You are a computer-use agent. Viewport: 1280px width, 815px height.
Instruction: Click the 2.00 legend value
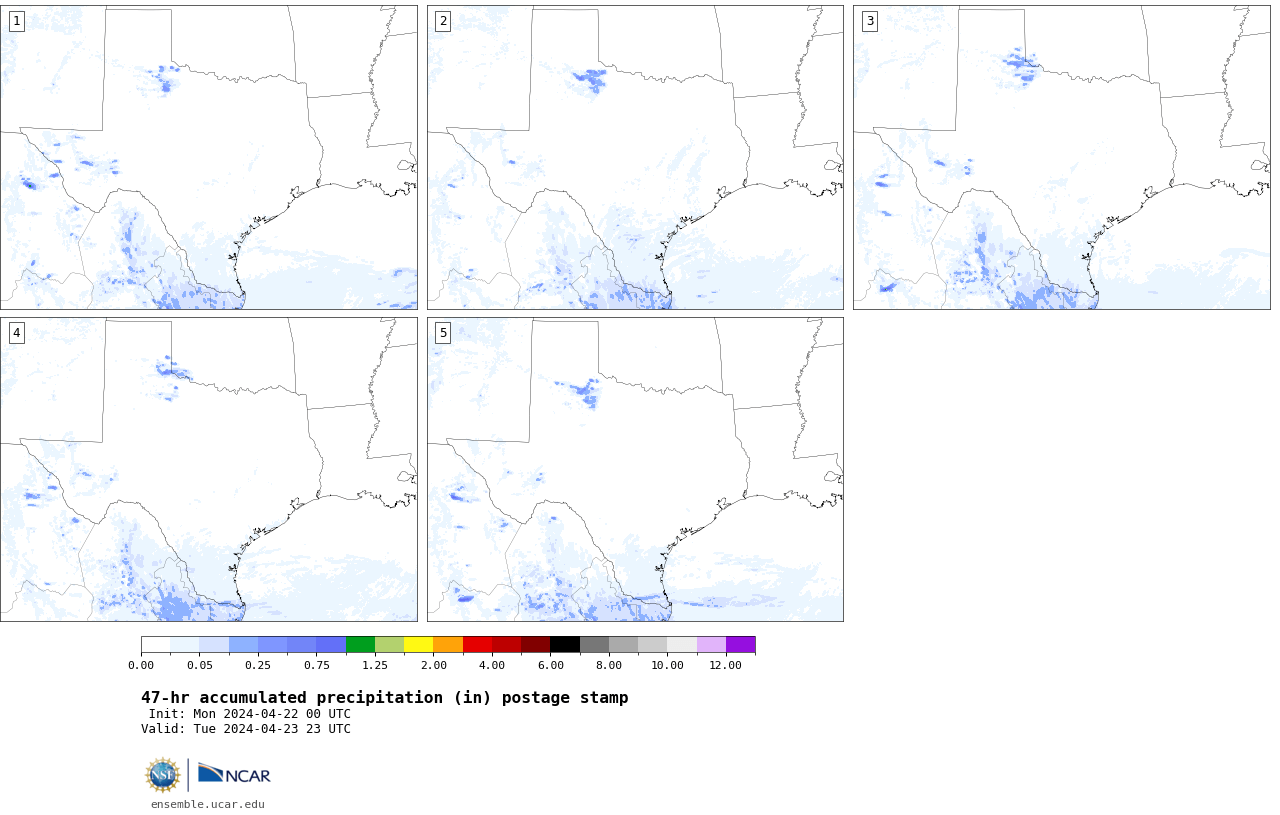433,665
